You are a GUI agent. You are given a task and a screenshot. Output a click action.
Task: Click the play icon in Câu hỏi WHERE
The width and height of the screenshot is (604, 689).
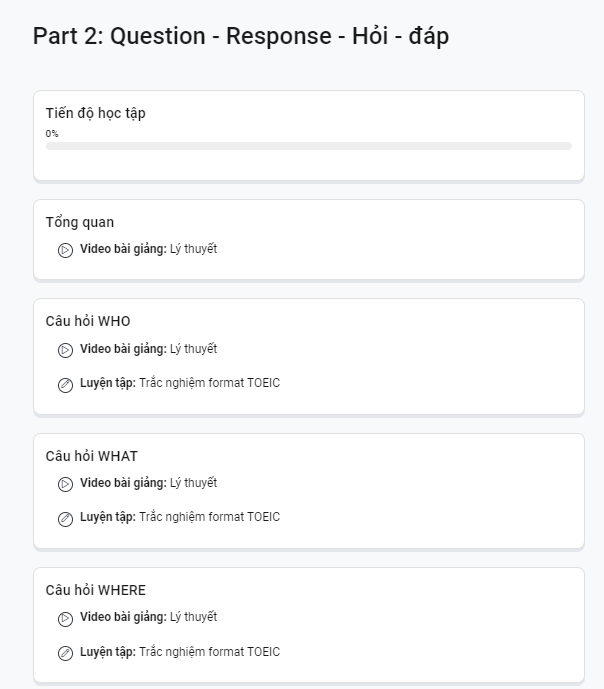[x=65, y=619]
